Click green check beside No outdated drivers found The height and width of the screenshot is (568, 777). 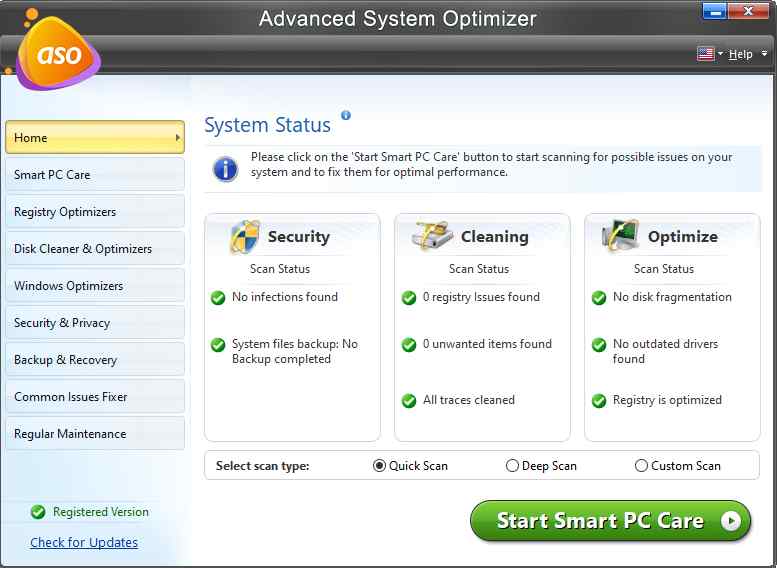(x=599, y=344)
